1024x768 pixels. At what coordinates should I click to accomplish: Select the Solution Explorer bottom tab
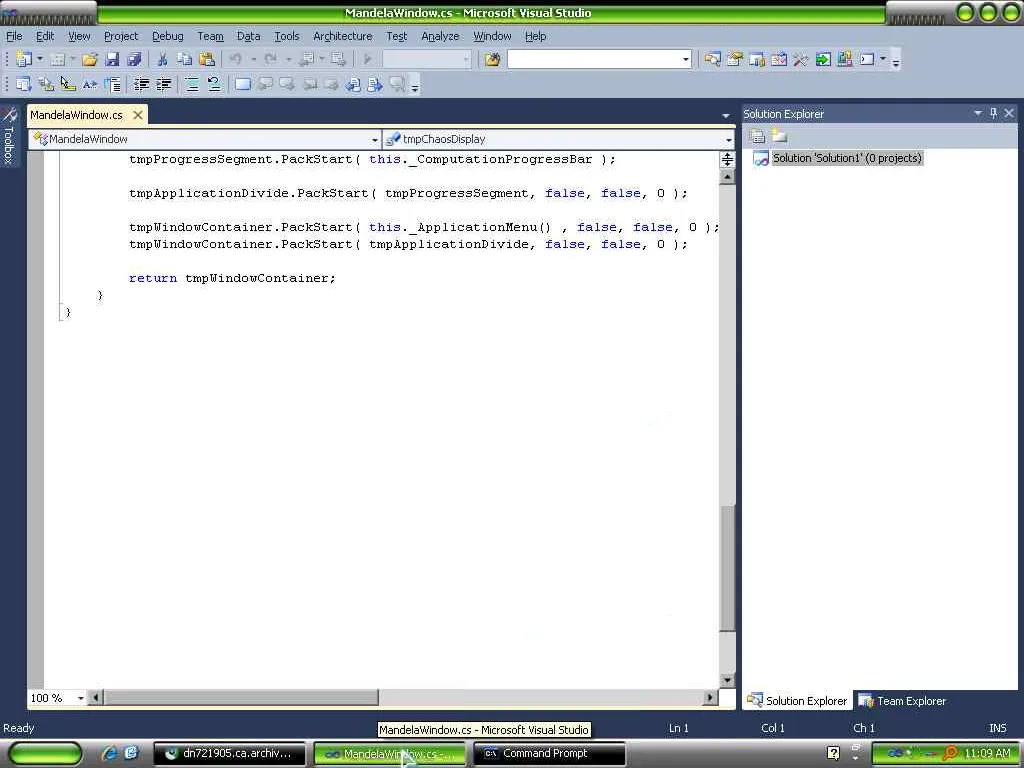(797, 701)
